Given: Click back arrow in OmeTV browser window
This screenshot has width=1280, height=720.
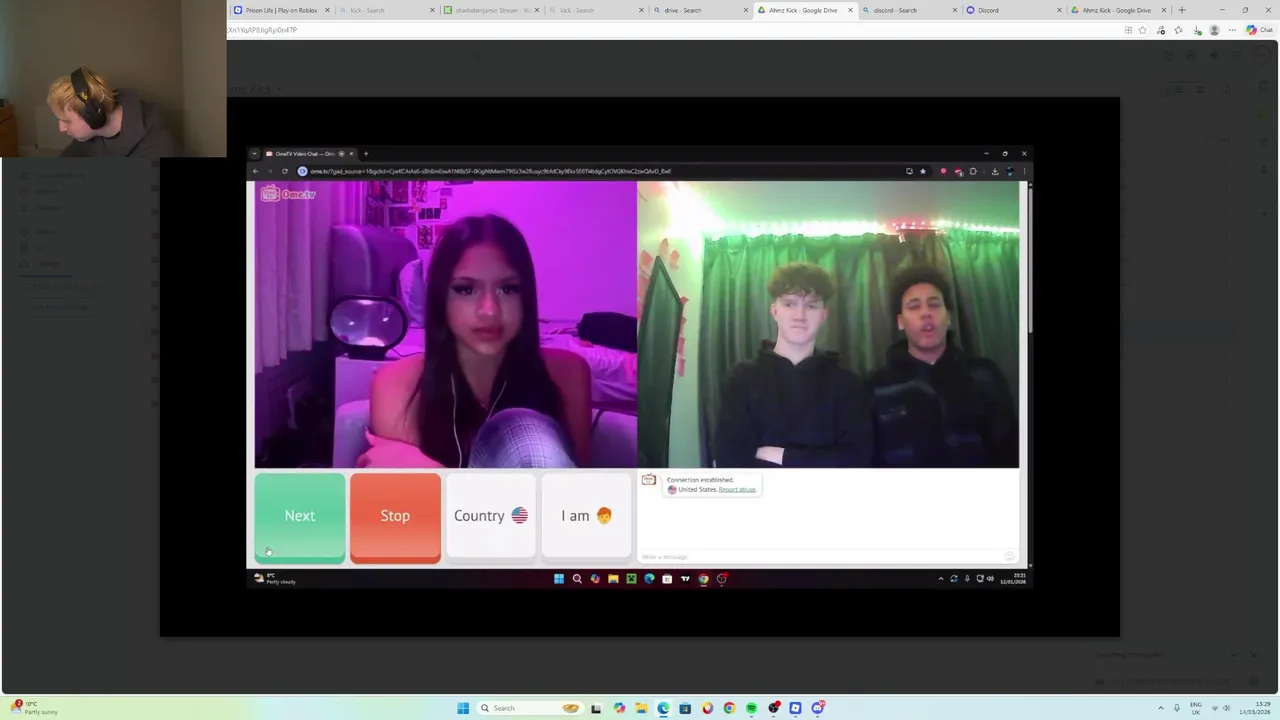Looking at the screenshot, I should pyautogui.click(x=255, y=171).
